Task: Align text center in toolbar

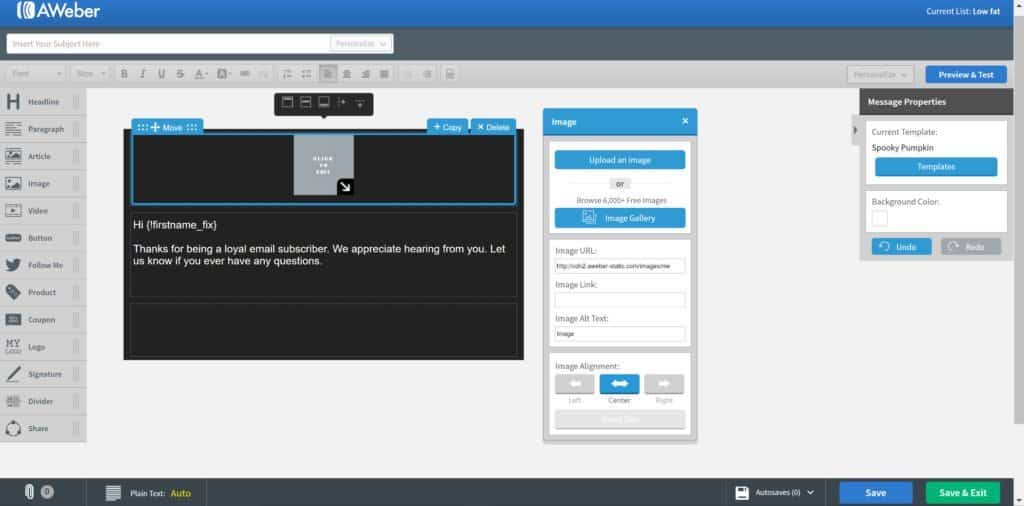Action: [347, 74]
